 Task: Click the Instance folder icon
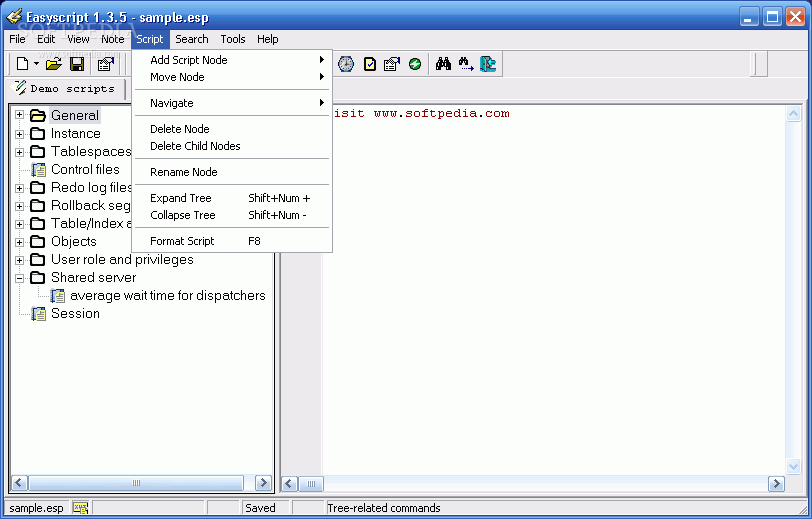pyautogui.click(x=38, y=134)
